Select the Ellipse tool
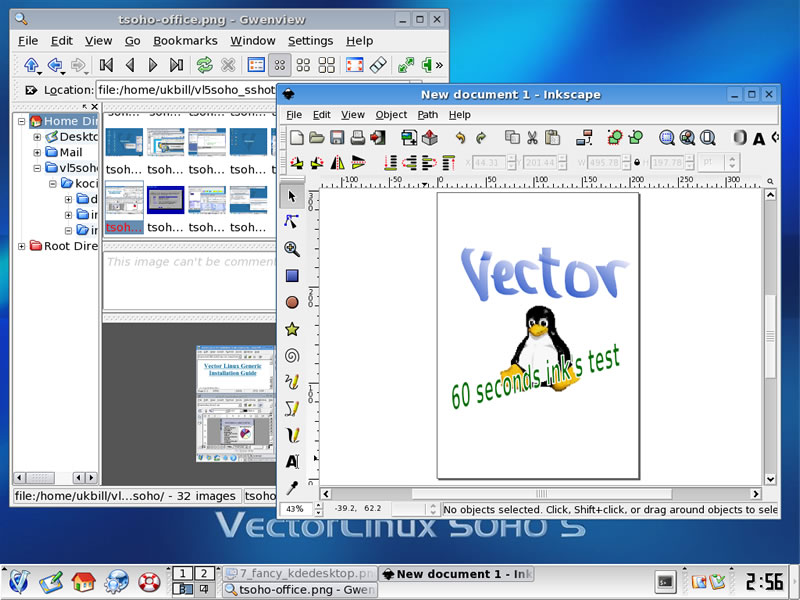Viewport: 800px width, 600px height. coord(292,302)
